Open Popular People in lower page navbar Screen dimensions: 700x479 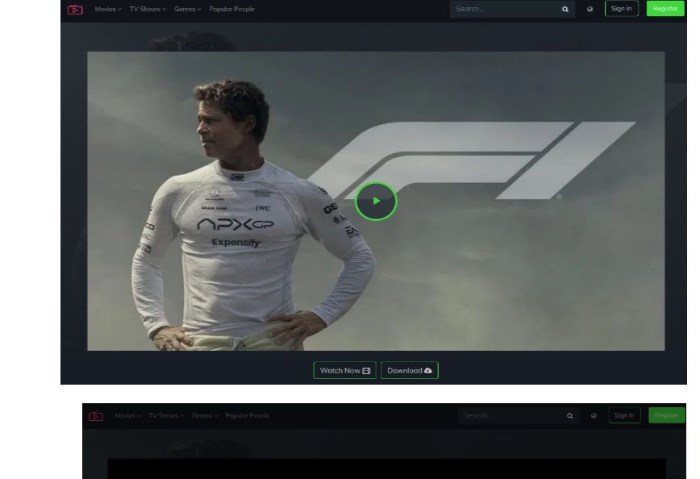[x=247, y=416]
